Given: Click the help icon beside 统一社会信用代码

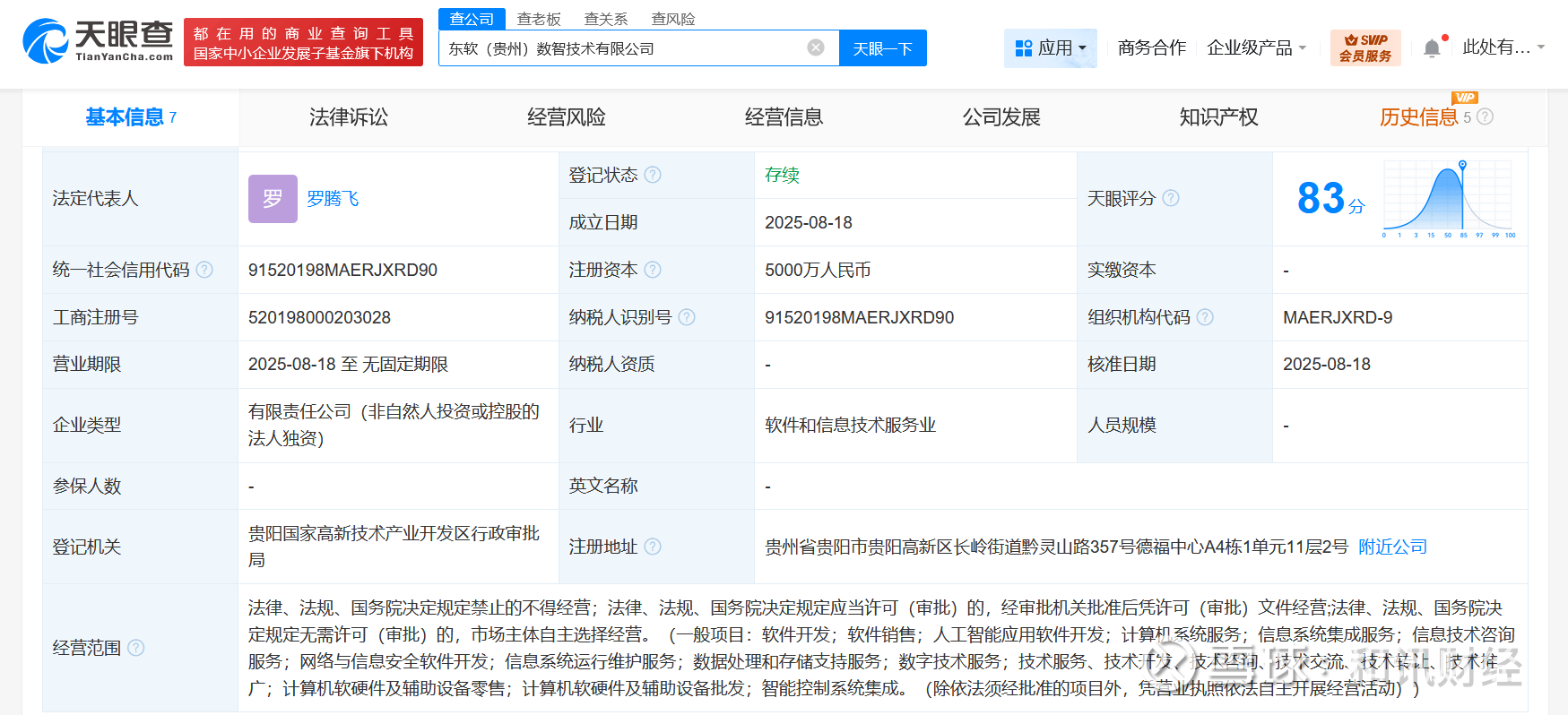Looking at the screenshot, I should (x=204, y=270).
